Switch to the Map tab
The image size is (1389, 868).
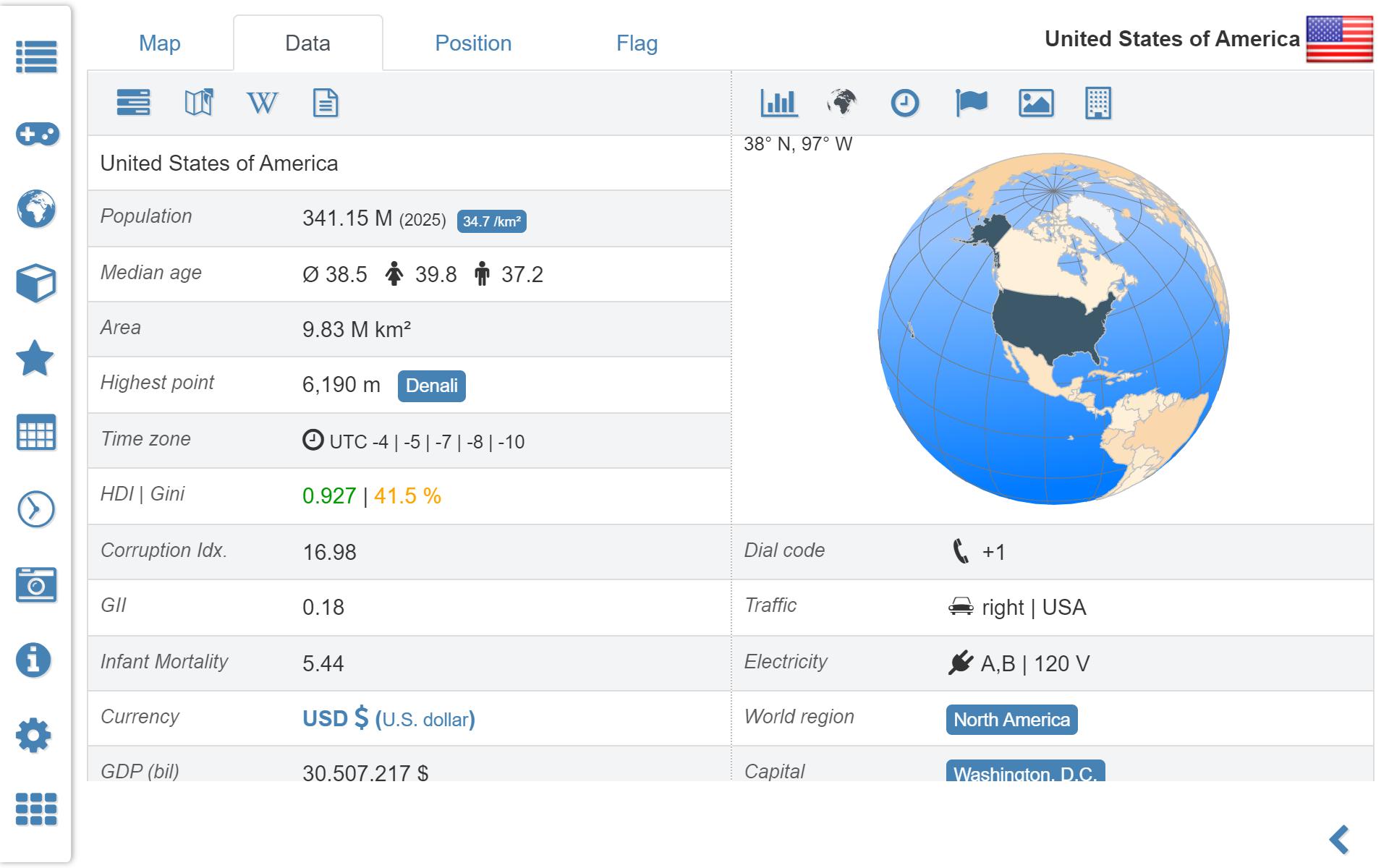pos(159,43)
